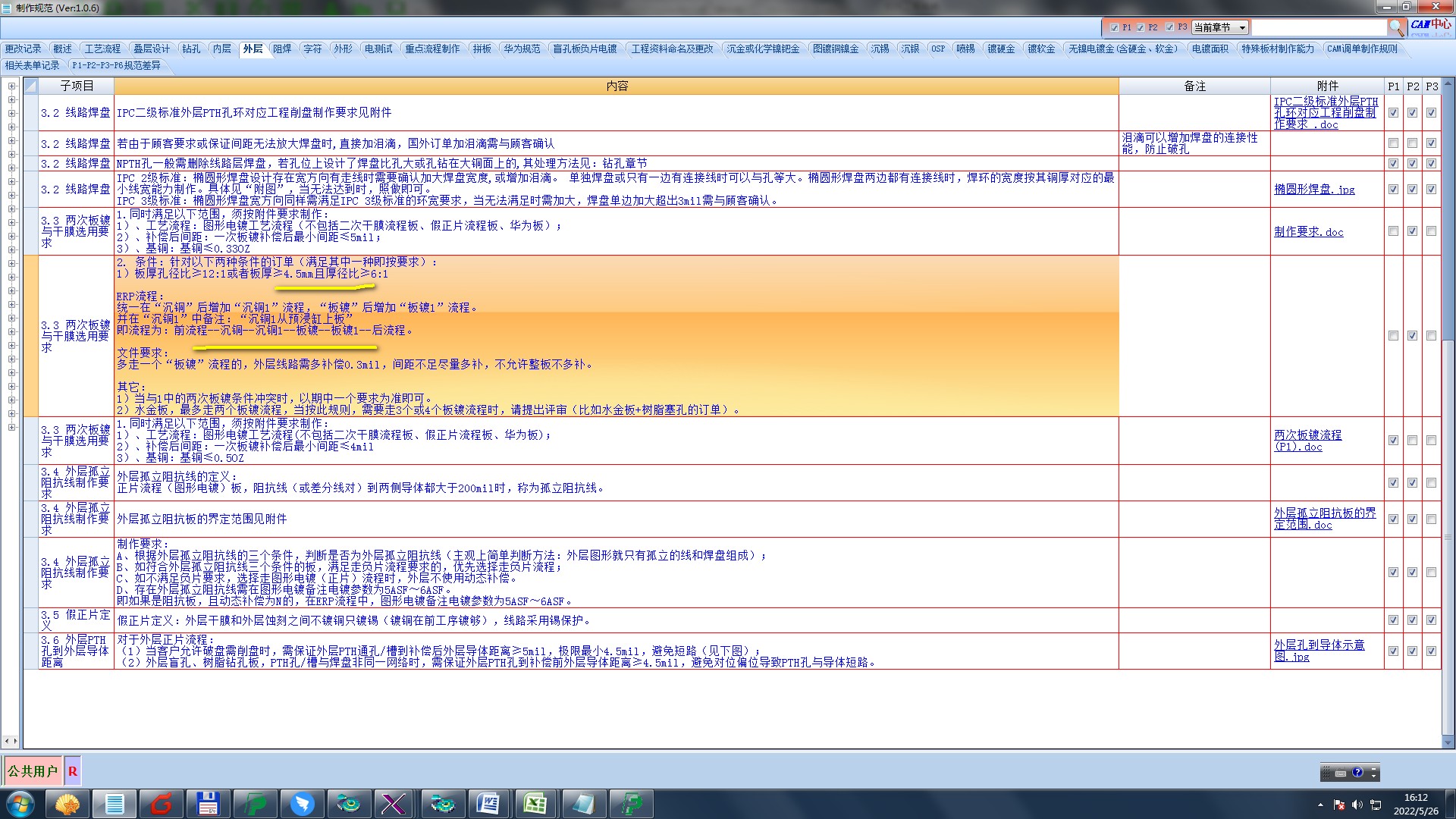The image size is (1456, 819).
Task: Open the 华为规范 tab
Action: [522, 49]
